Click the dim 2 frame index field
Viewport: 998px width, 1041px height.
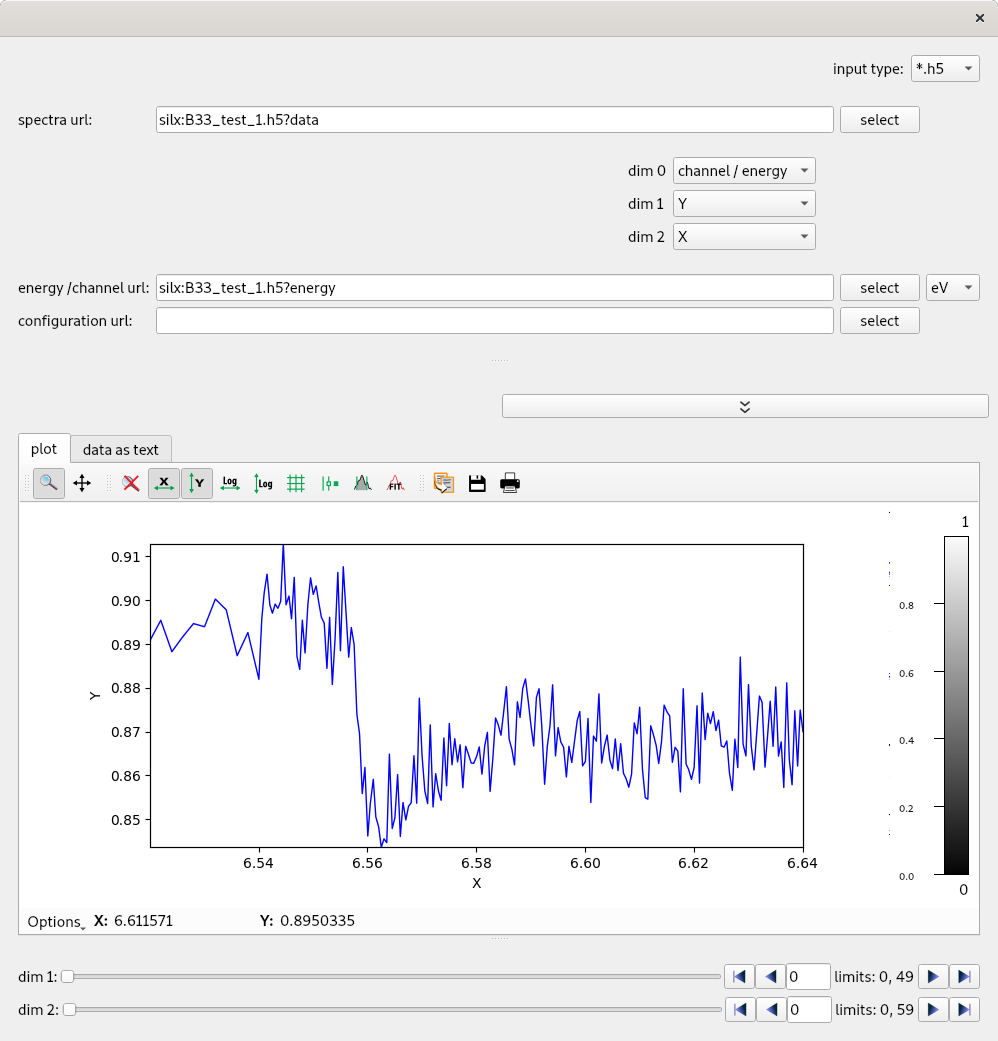809,1010
